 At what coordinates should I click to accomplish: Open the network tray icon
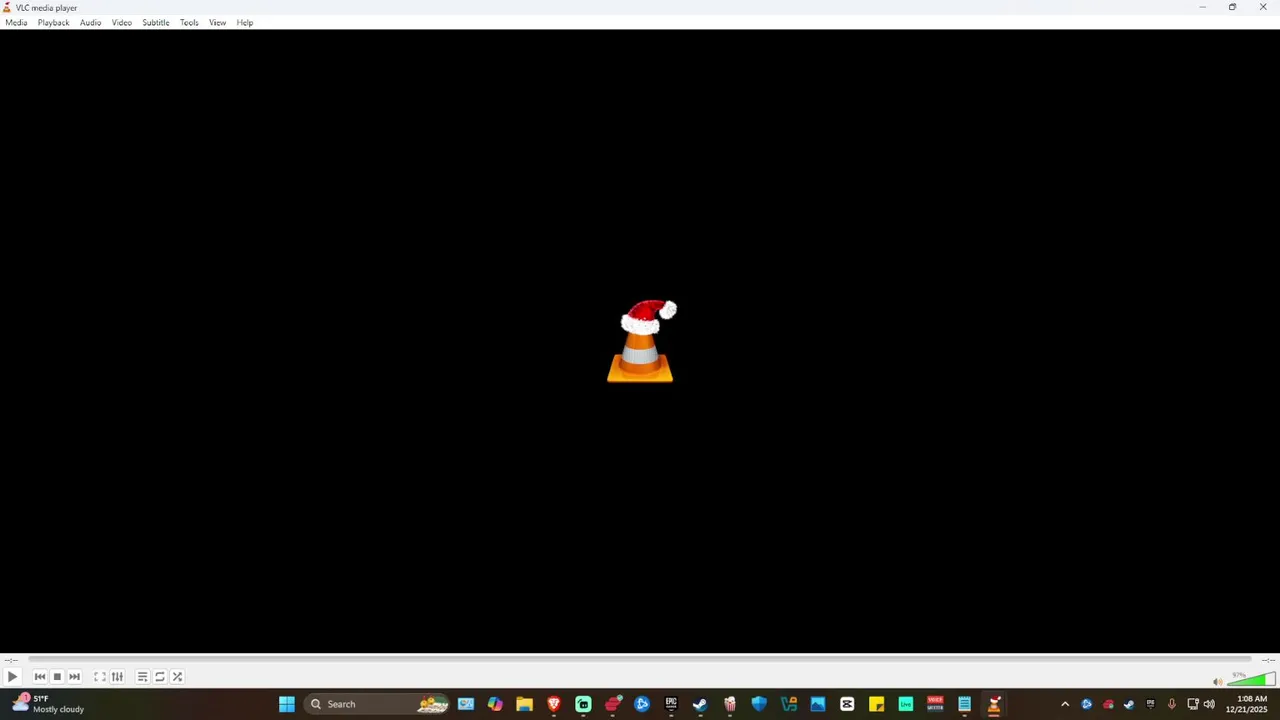(1192, 704)
